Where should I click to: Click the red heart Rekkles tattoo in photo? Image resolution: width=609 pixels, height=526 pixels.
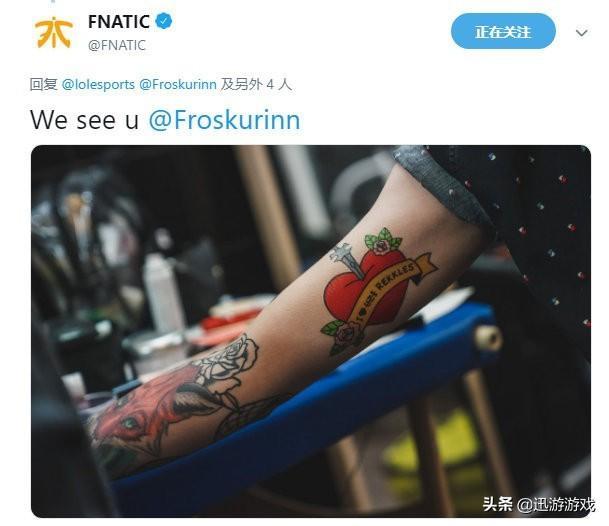[365, 287]
